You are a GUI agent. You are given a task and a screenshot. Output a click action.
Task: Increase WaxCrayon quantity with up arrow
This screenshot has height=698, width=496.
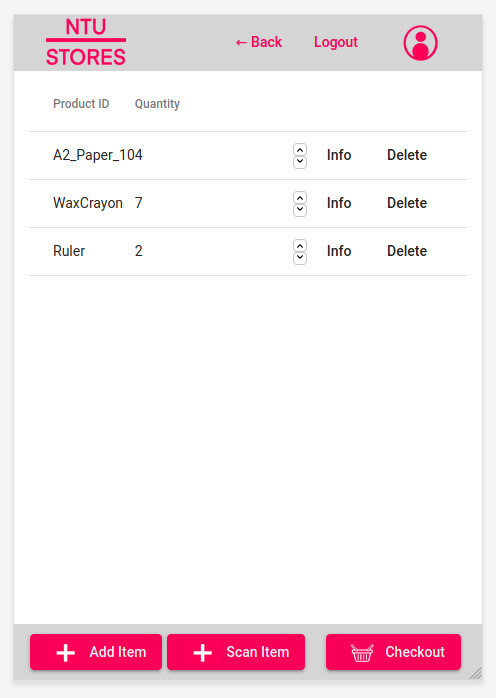pyautogui.click(x=300, y=198)
